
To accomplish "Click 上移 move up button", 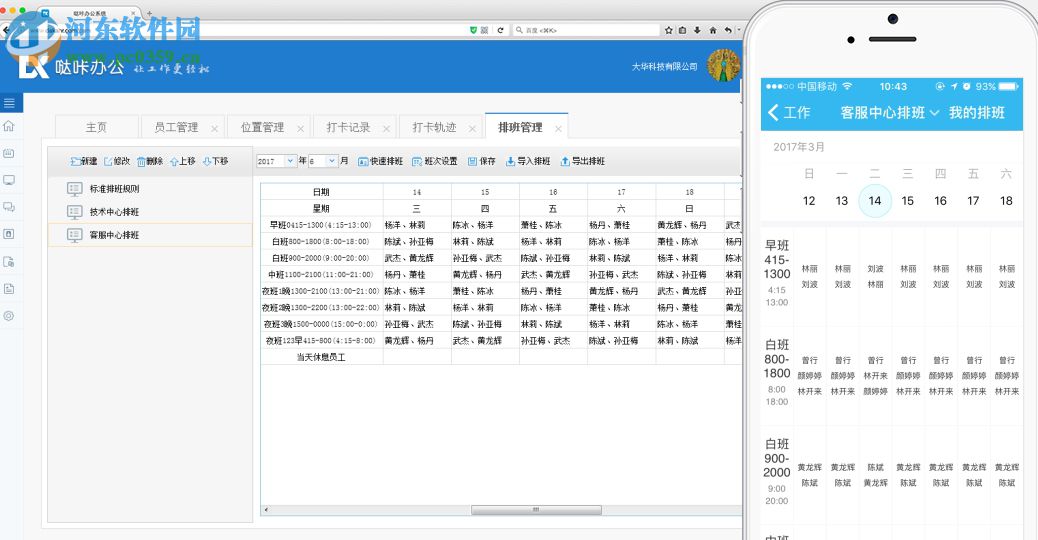I will point(183,161).
